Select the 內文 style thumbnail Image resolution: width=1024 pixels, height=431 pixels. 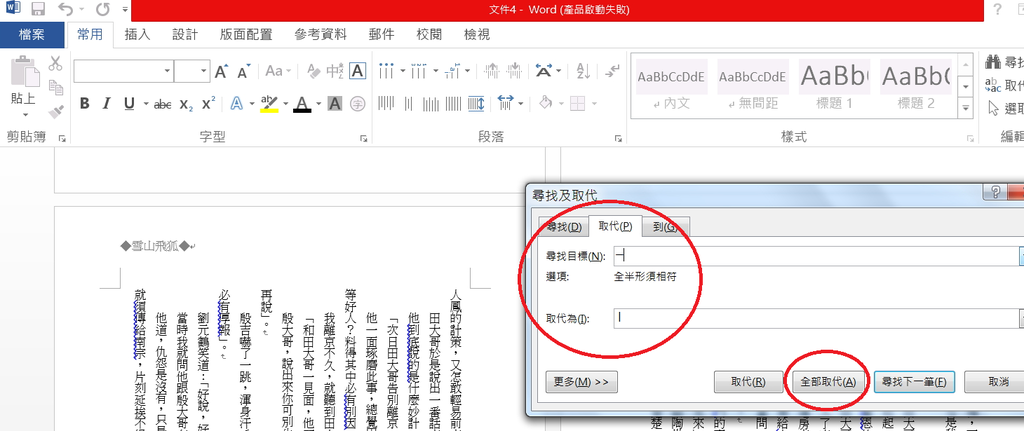tap(671, 86)
